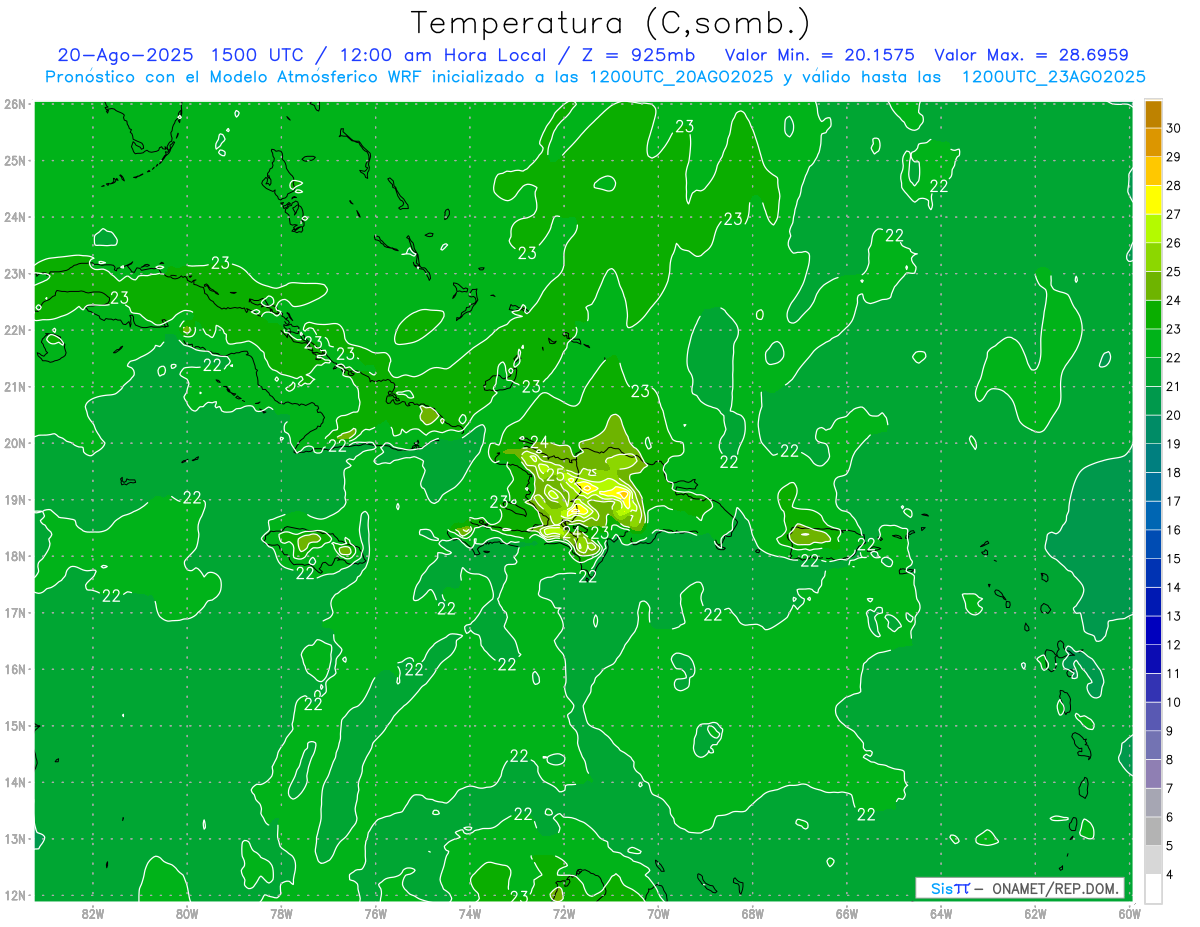Click yellow swatch between 27 and 28
The width and height of the screenshot is (1200, 927).
[1153, 200]
